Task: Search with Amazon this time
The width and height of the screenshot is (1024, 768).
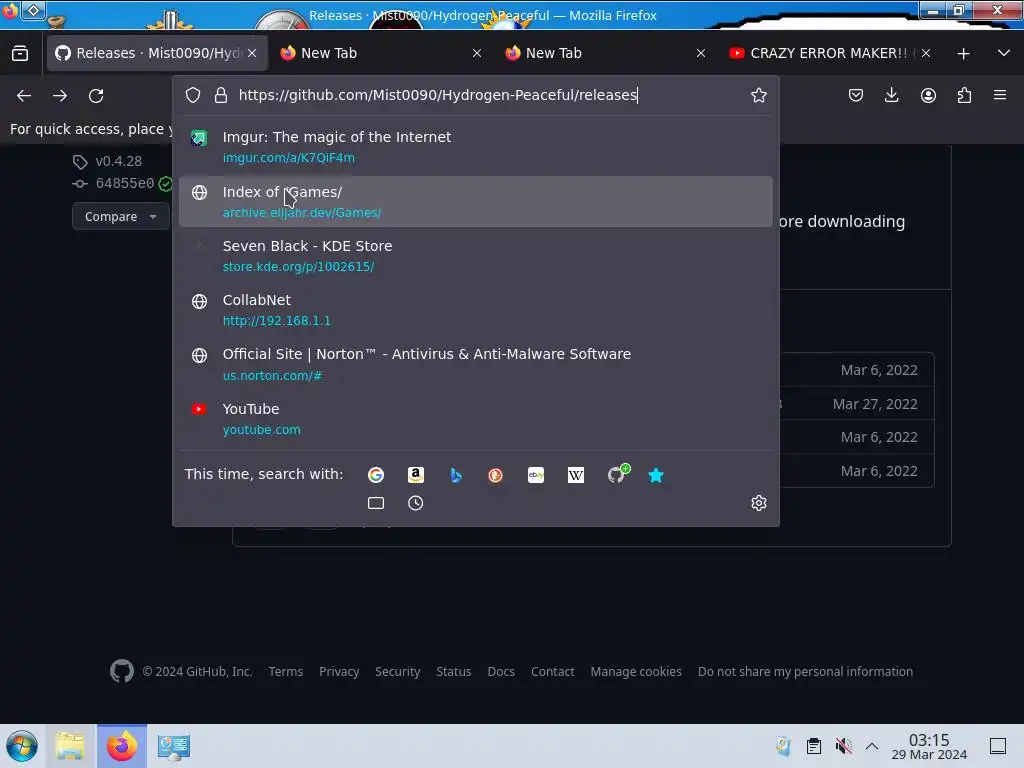Action: (416, 475)
